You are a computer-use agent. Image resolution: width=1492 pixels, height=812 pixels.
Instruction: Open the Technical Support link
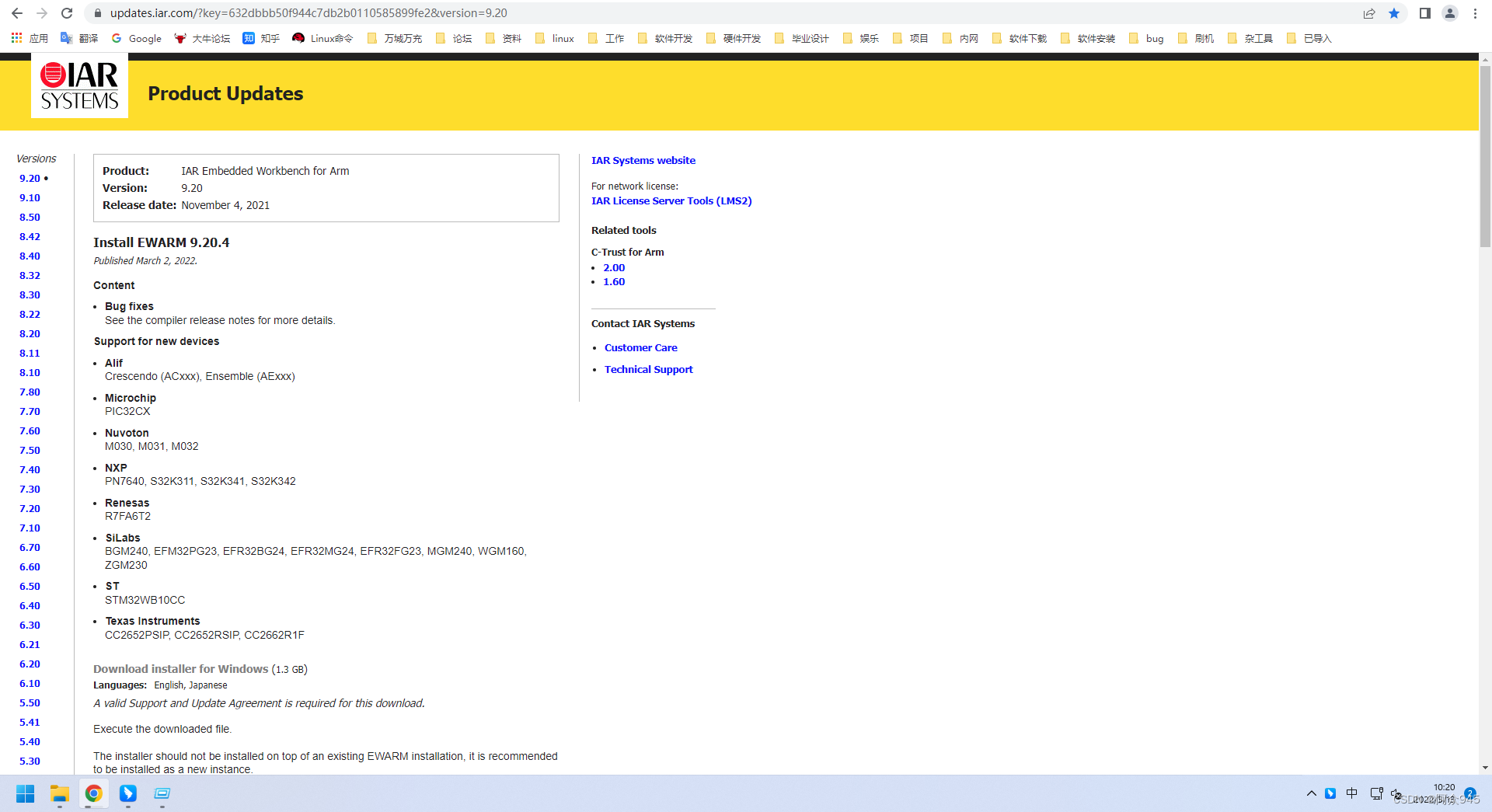click(649, 369)
